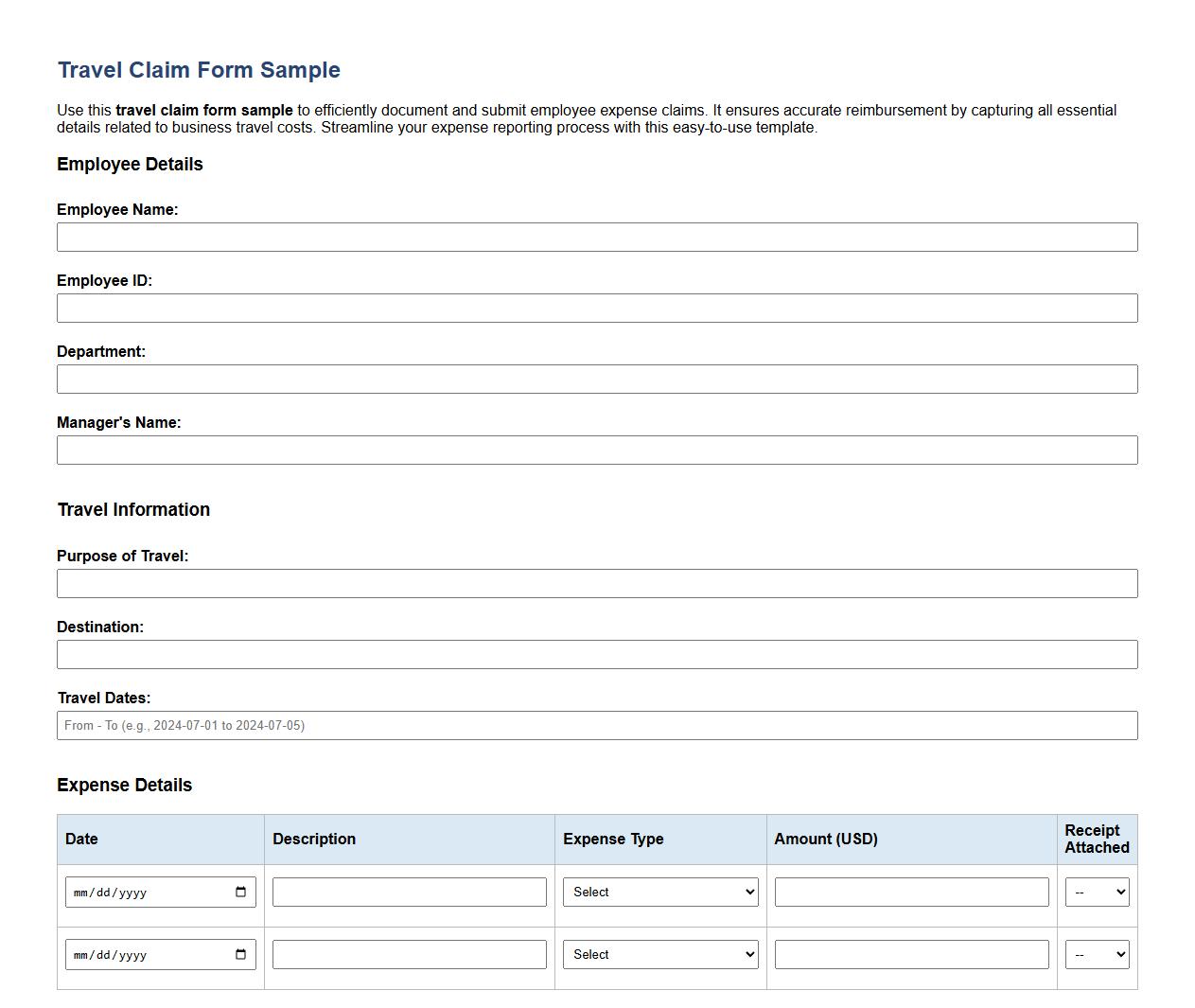
Task: Open the date picker on the first expense row
Action: click(x=241, y=891)
